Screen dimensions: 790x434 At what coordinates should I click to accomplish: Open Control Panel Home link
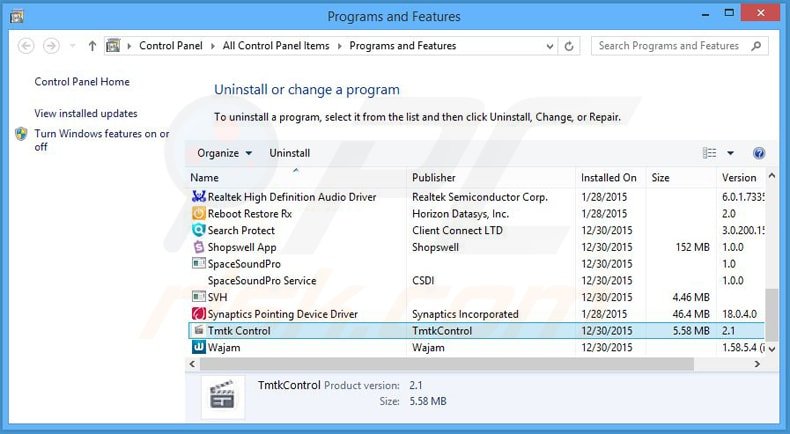click(x=82, y=82)
